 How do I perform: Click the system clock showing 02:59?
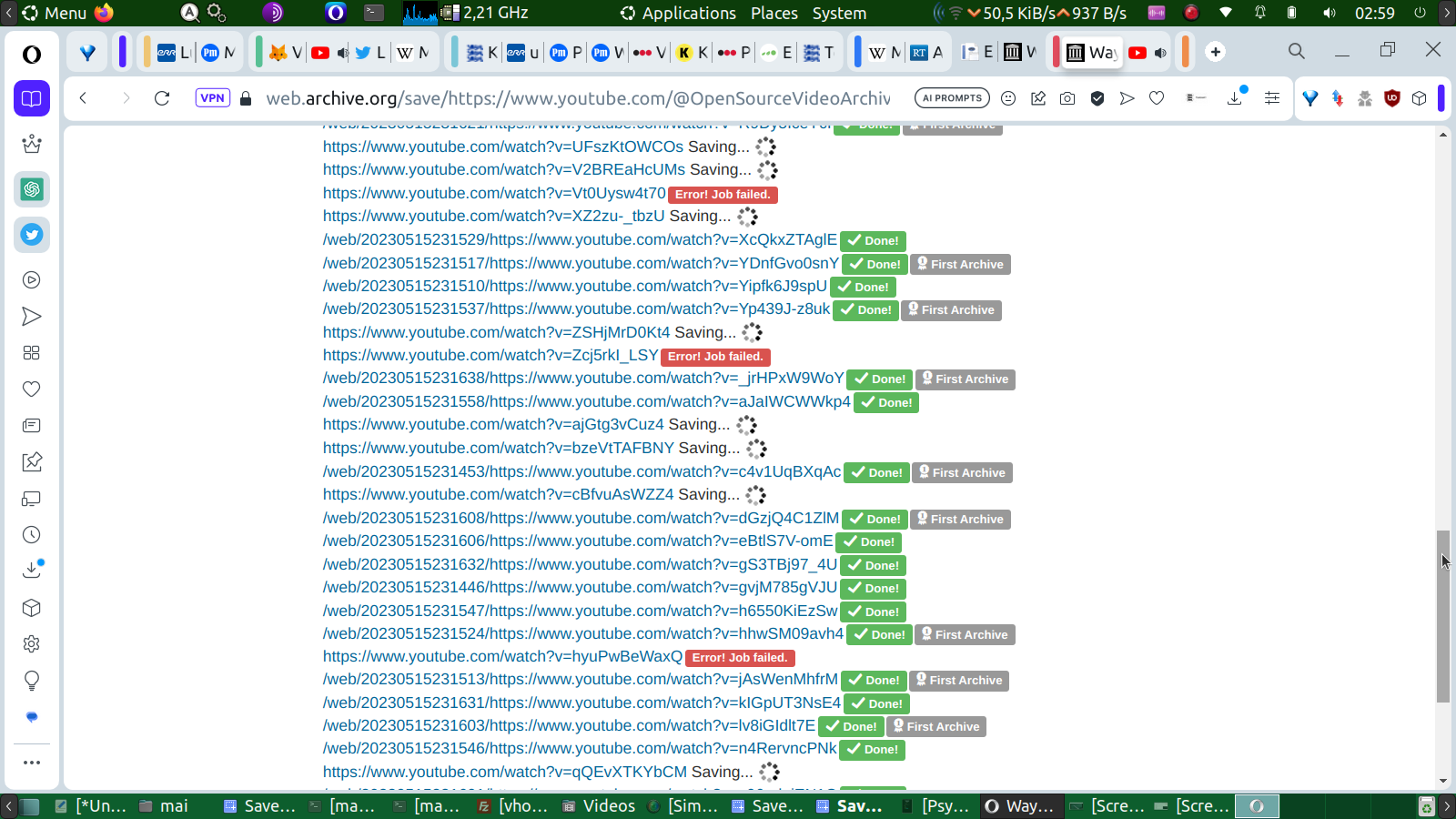point(1374,13)
